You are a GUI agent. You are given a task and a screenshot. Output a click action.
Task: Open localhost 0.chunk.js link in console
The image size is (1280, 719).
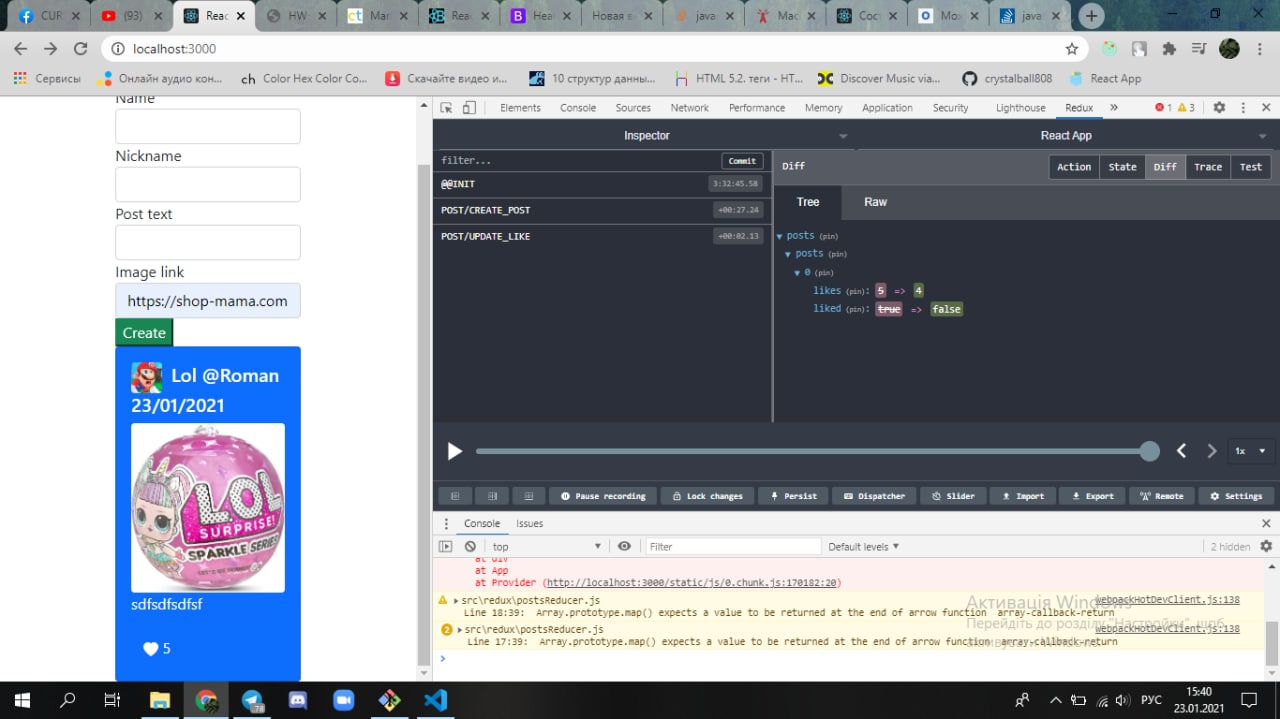tap(693, 582)
